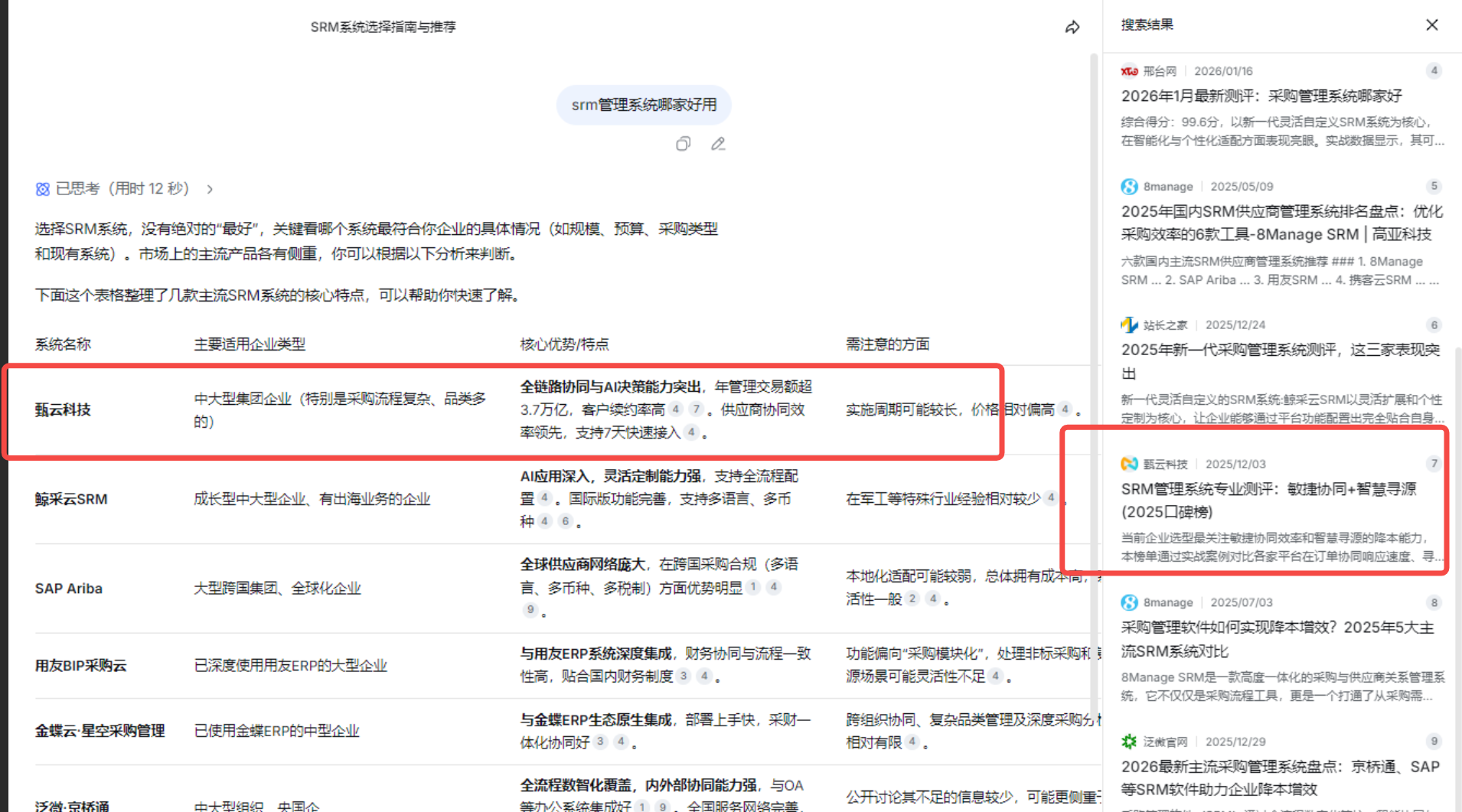Open result 采购管理软件如何实现降本增效
The height and width of the screenshot is (812, 1462).
(1278, 639)
